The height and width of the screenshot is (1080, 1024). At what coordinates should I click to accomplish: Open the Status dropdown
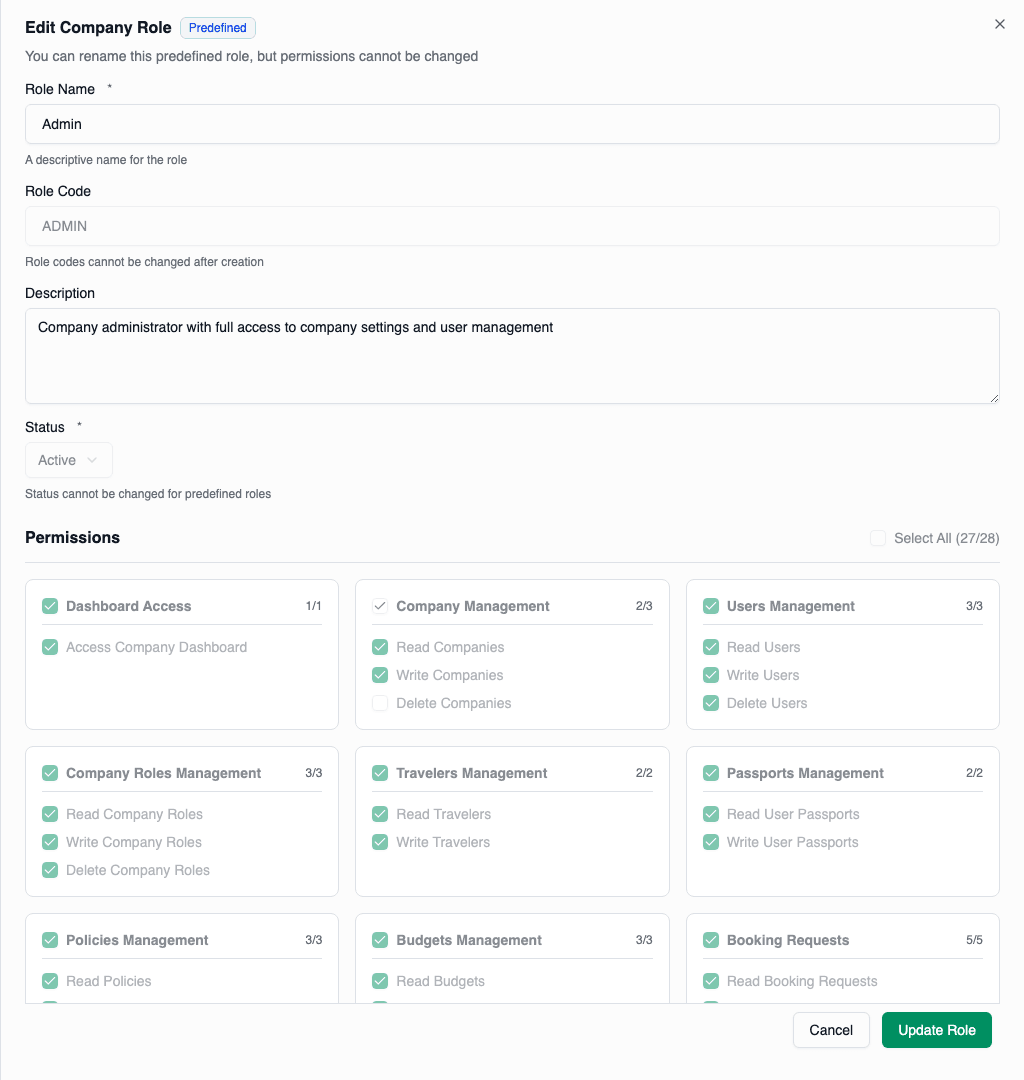68,459
